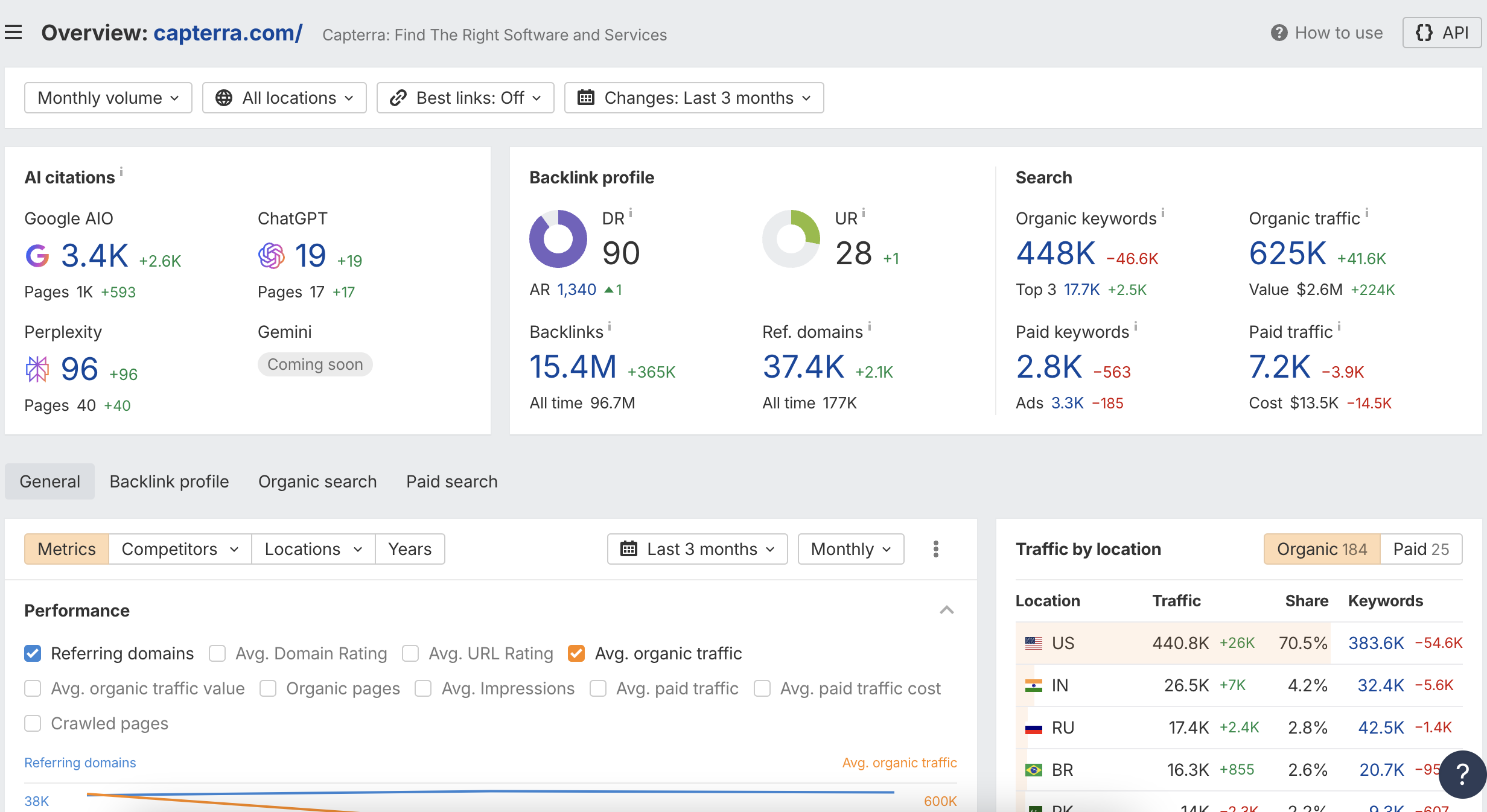Screen dimensions: 1487x812
Task: Click the Brazil flag icon
Action: [1034, 770]
